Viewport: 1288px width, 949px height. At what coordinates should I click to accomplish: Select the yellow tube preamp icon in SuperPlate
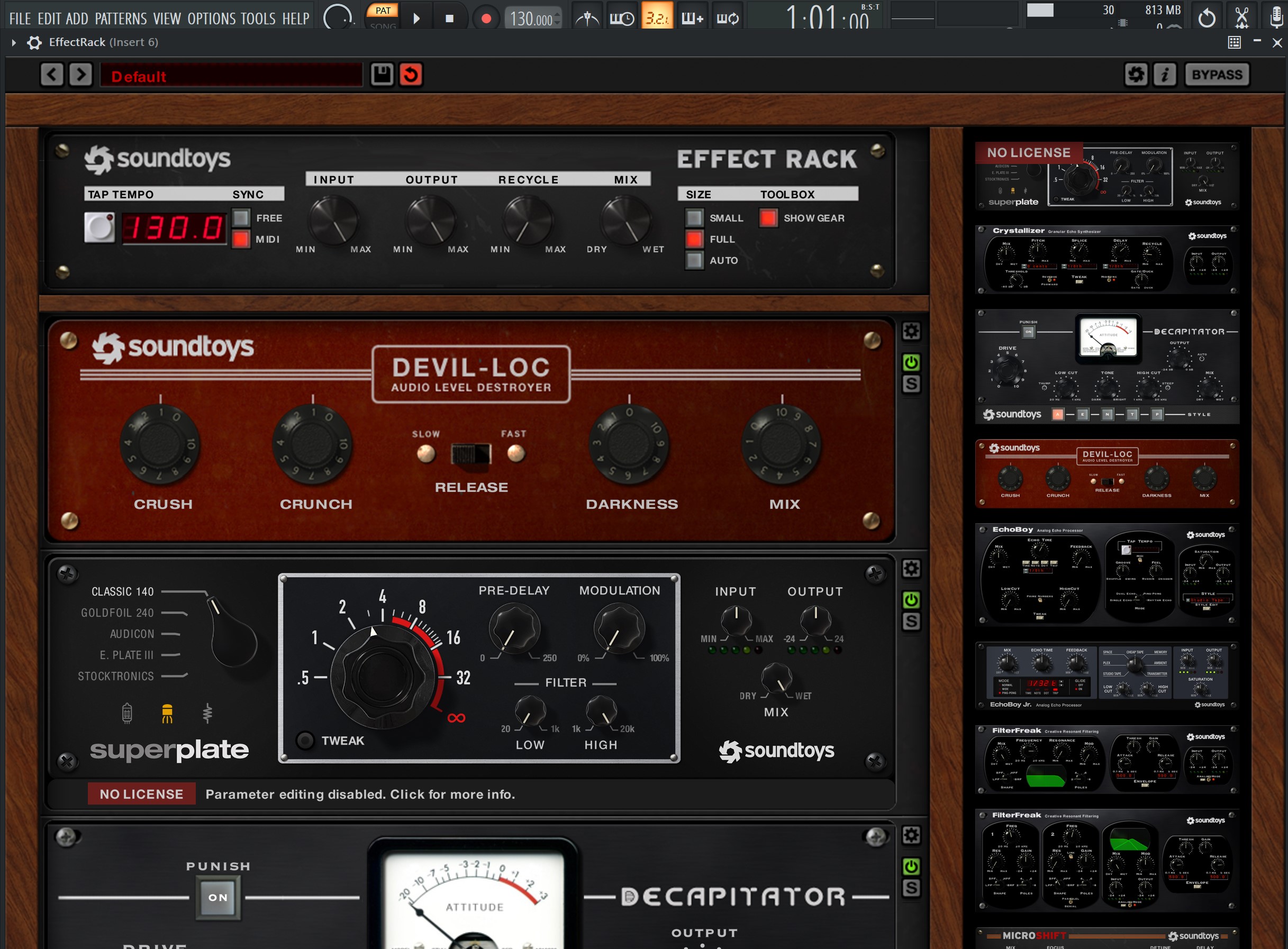tap(167, 714)
